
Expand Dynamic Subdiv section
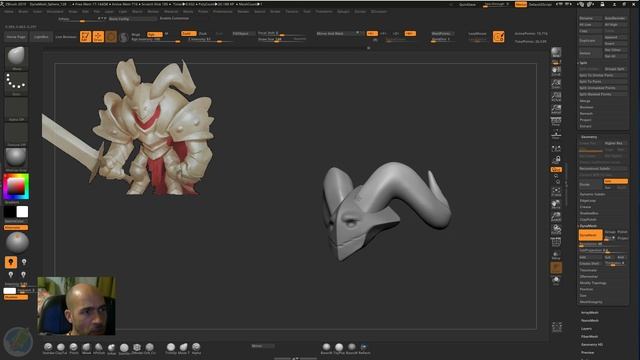(x=593, y=194)
